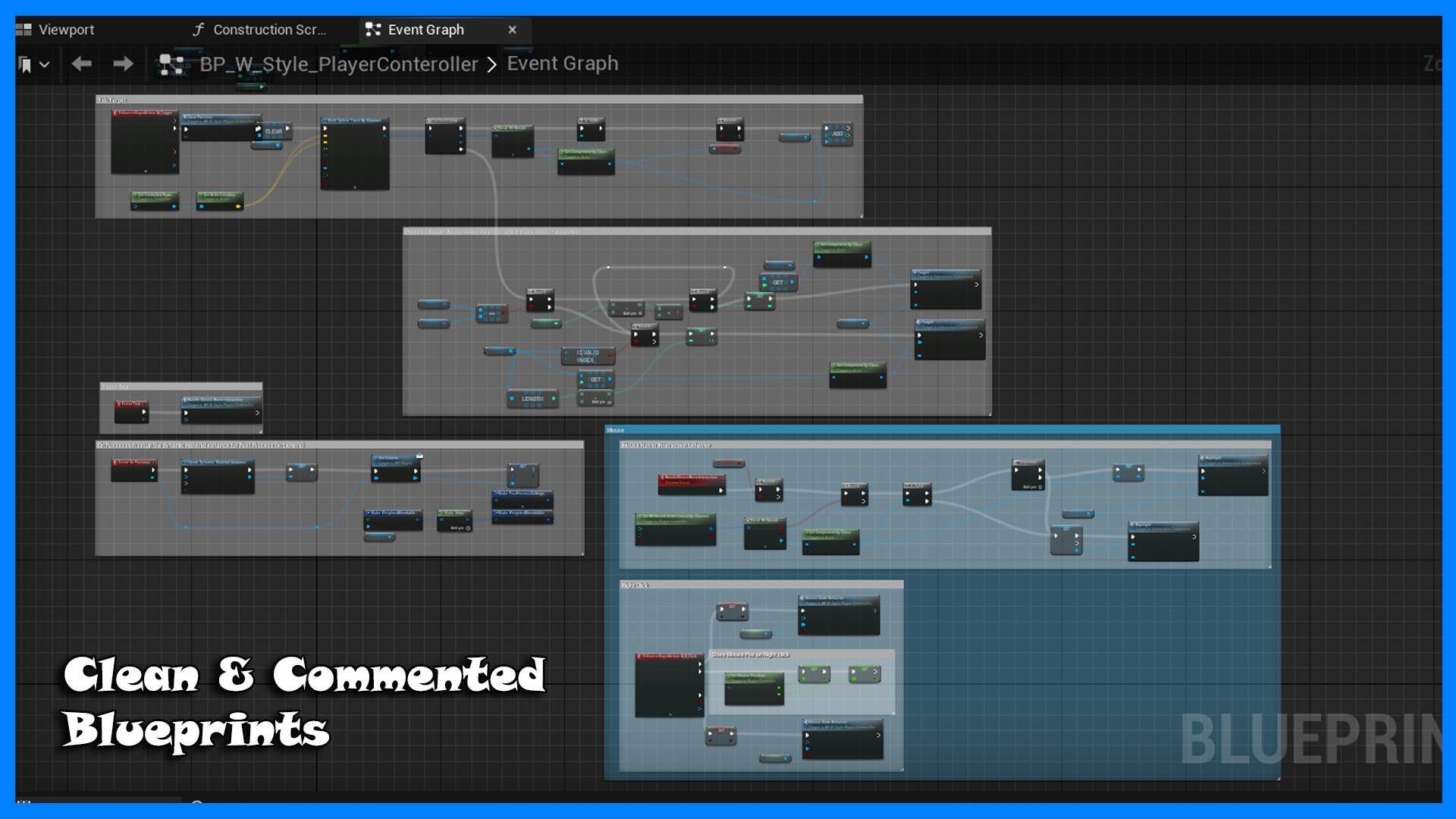Toggle boolean input on SET node in Right Click section

click(721, 617)
